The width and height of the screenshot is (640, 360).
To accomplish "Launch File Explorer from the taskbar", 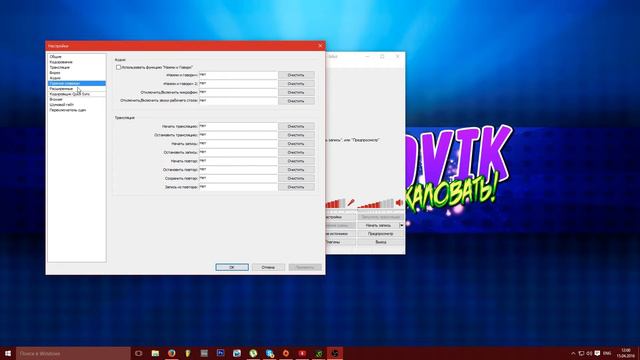I will [x=155, y=353].
